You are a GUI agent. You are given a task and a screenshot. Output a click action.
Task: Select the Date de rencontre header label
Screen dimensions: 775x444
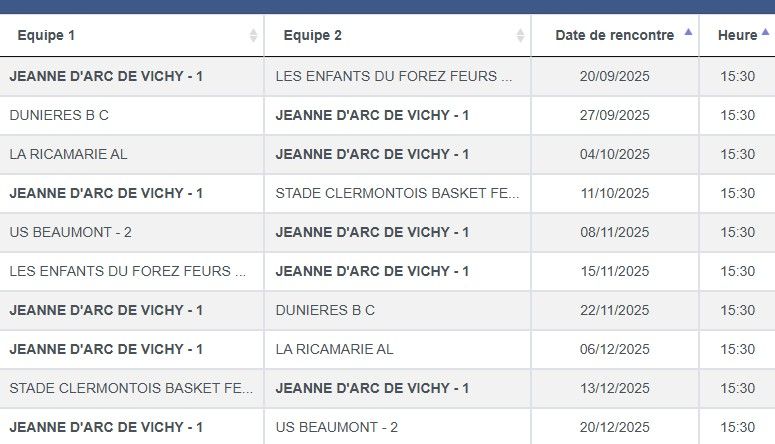[614, 35]
